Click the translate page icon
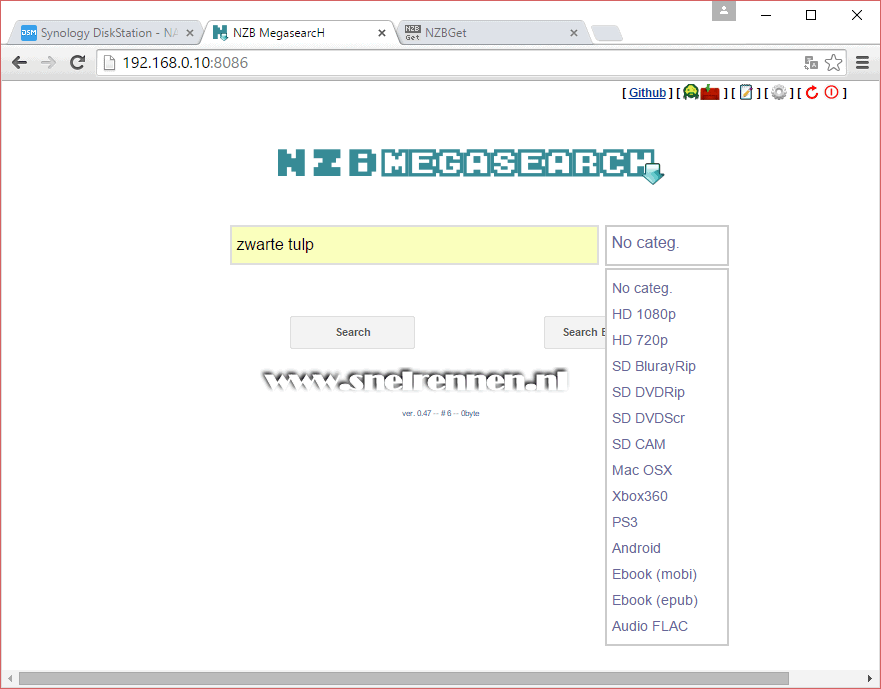The width and height of the screenshot is (881, 689). point(811,63)
